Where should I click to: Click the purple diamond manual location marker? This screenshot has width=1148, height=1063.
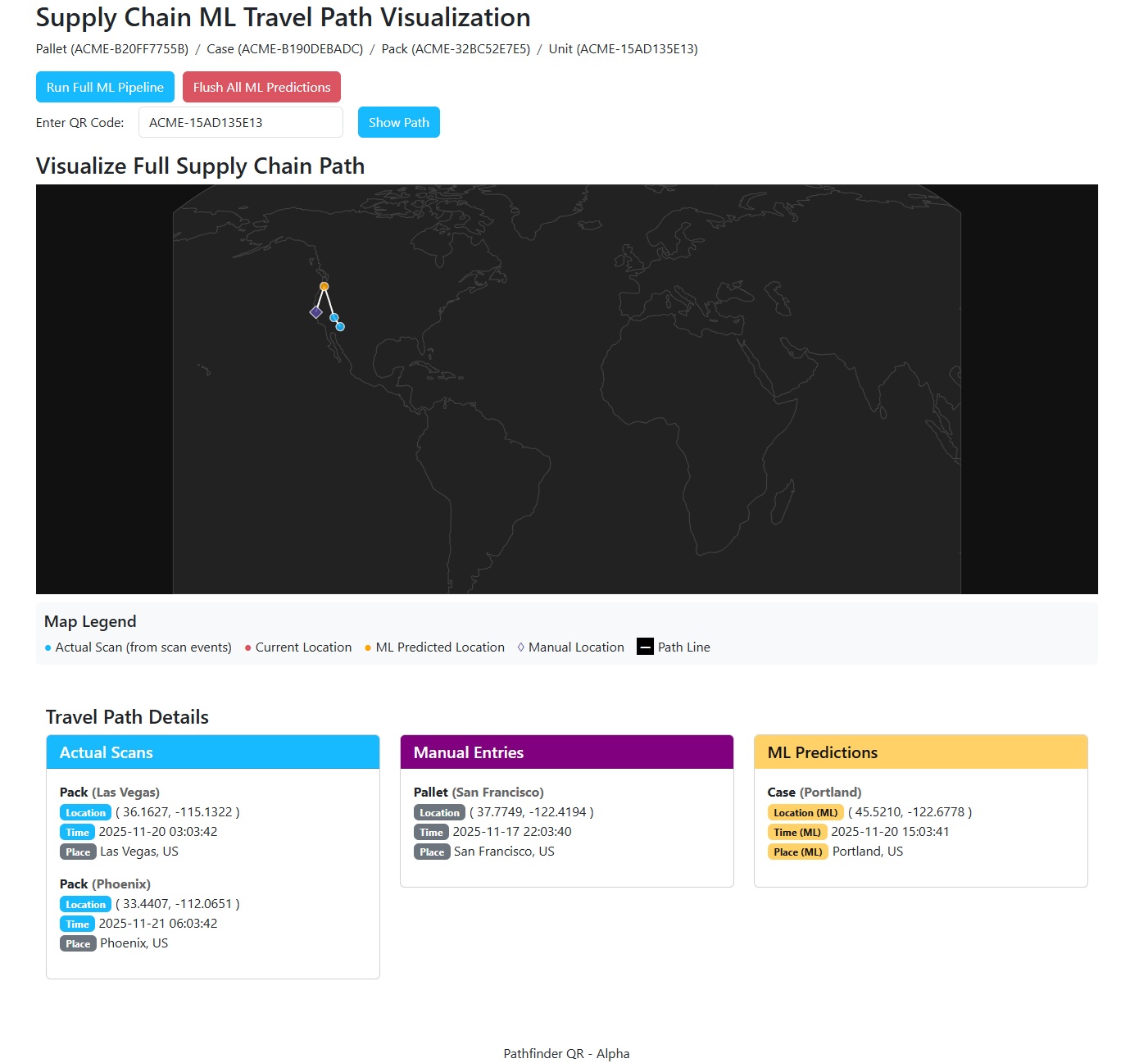coord(315,312)
